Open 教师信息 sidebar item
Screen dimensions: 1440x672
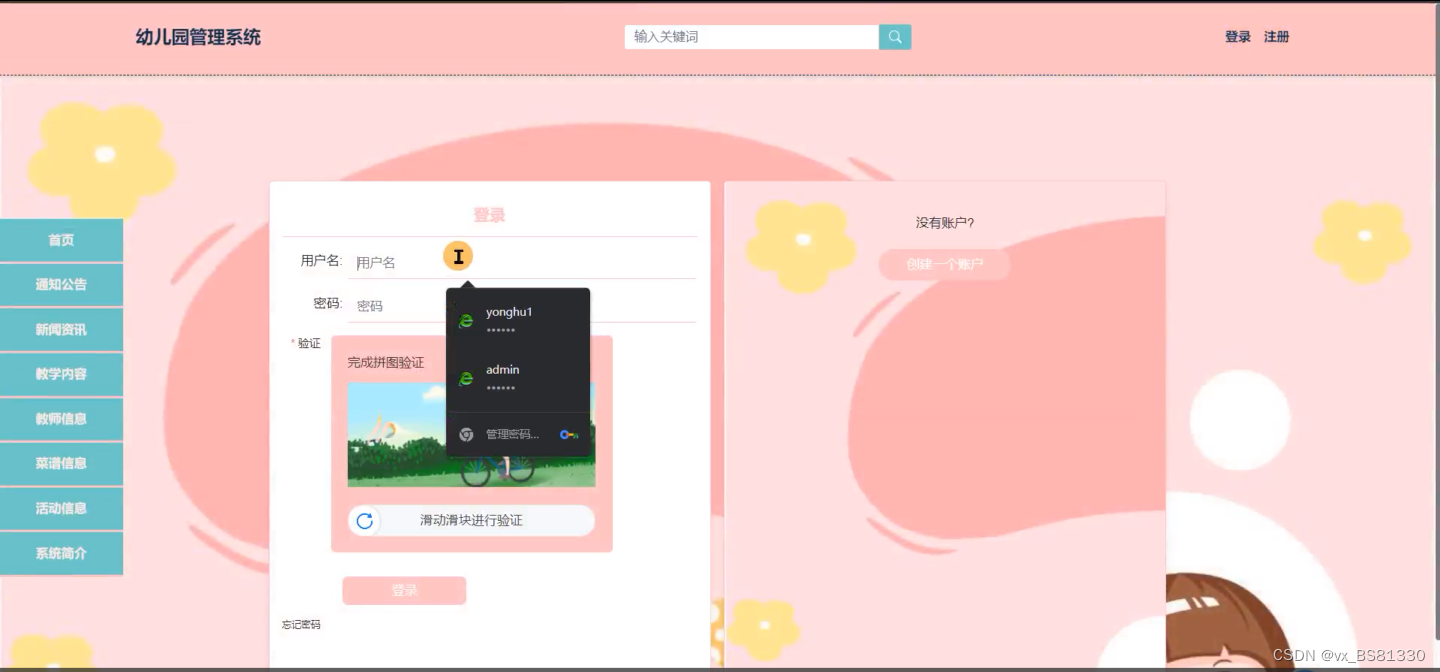coord(61,419)
